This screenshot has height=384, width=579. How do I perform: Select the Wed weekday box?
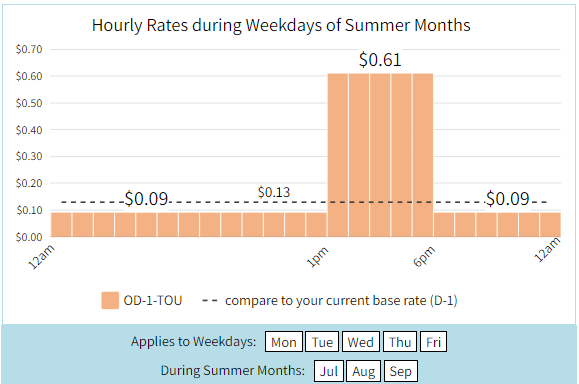click(x=360, y=342)
